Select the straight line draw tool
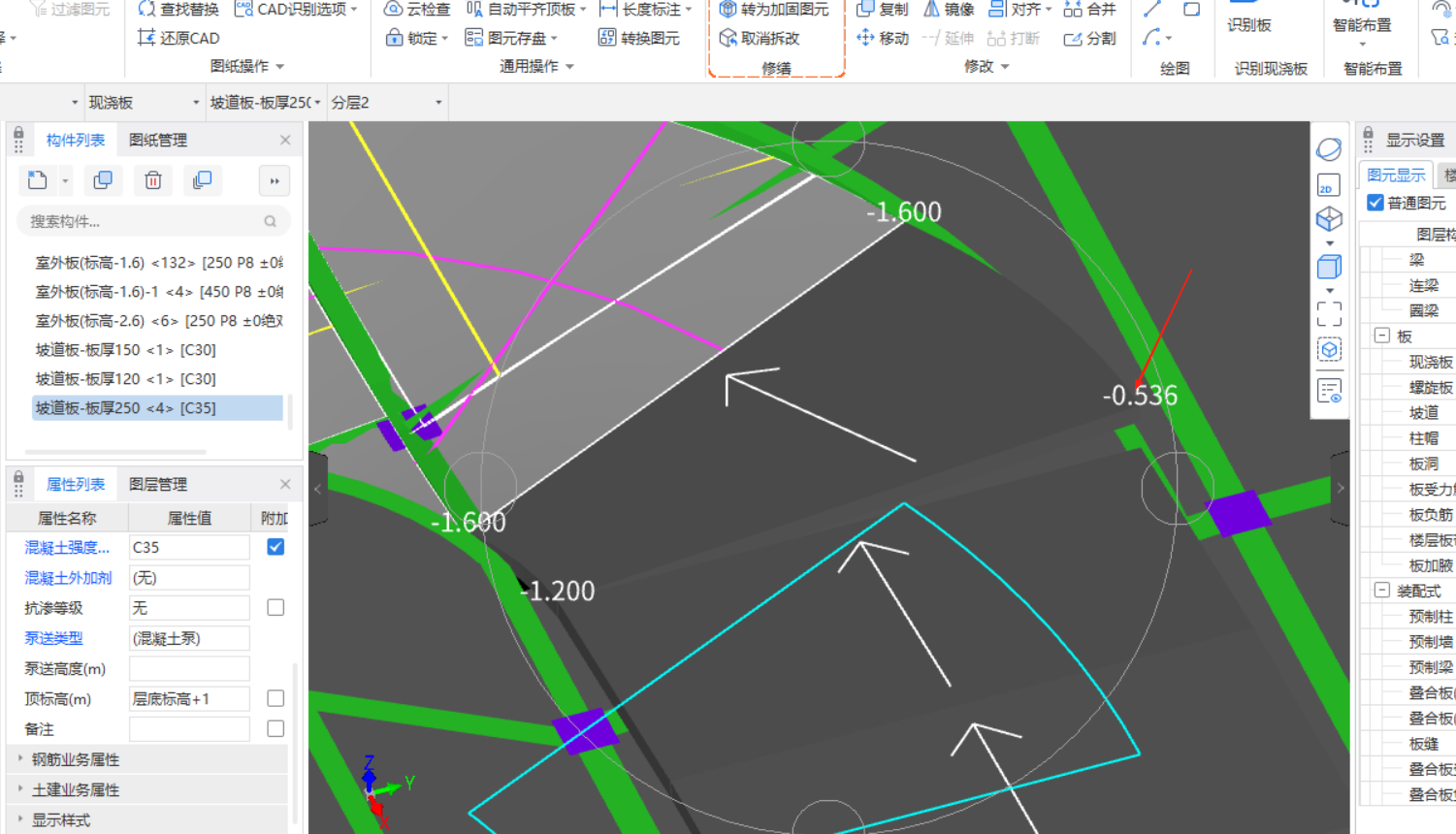1456x834 pixels. 1151,9
